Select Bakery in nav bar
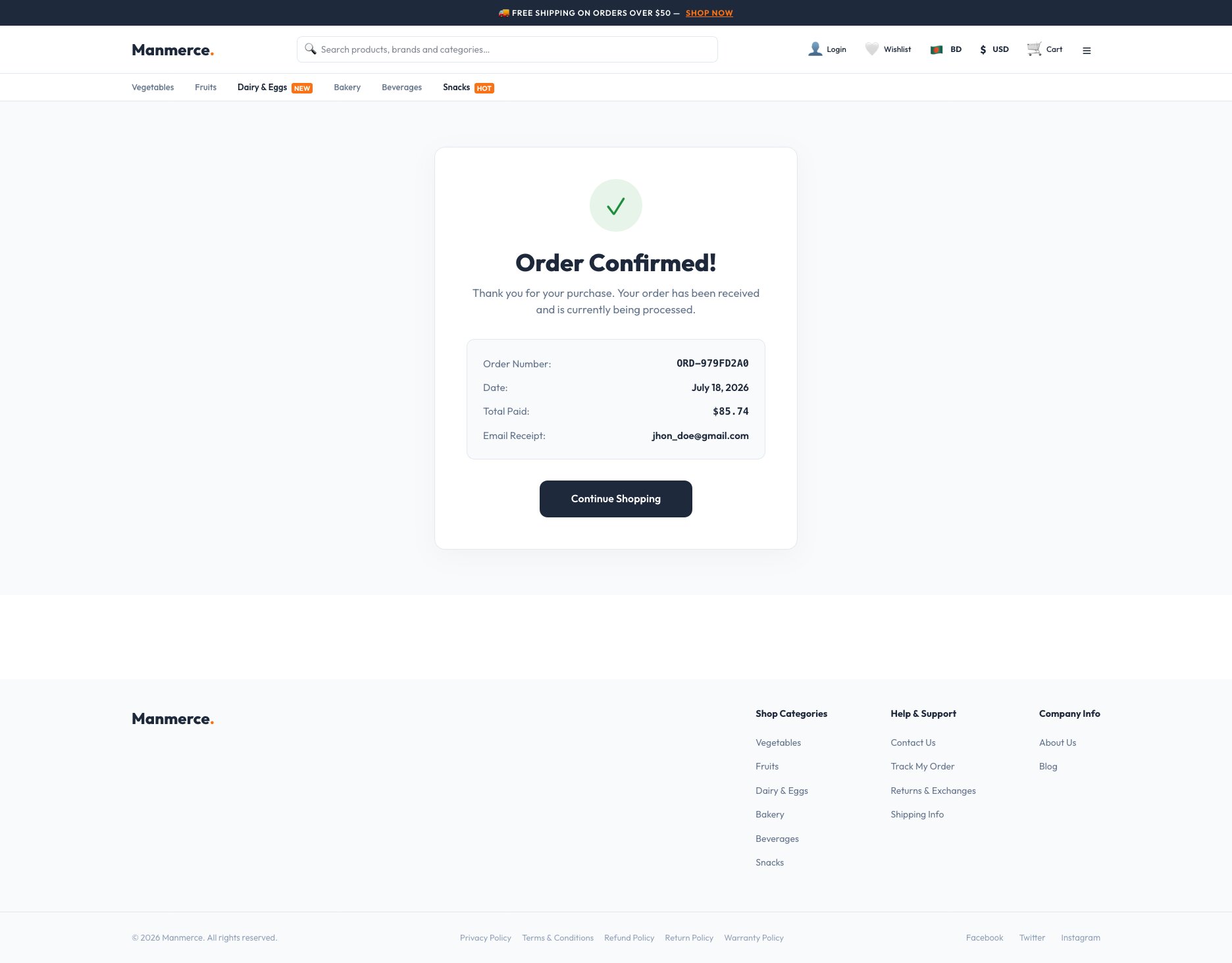 tap(347, 88)
